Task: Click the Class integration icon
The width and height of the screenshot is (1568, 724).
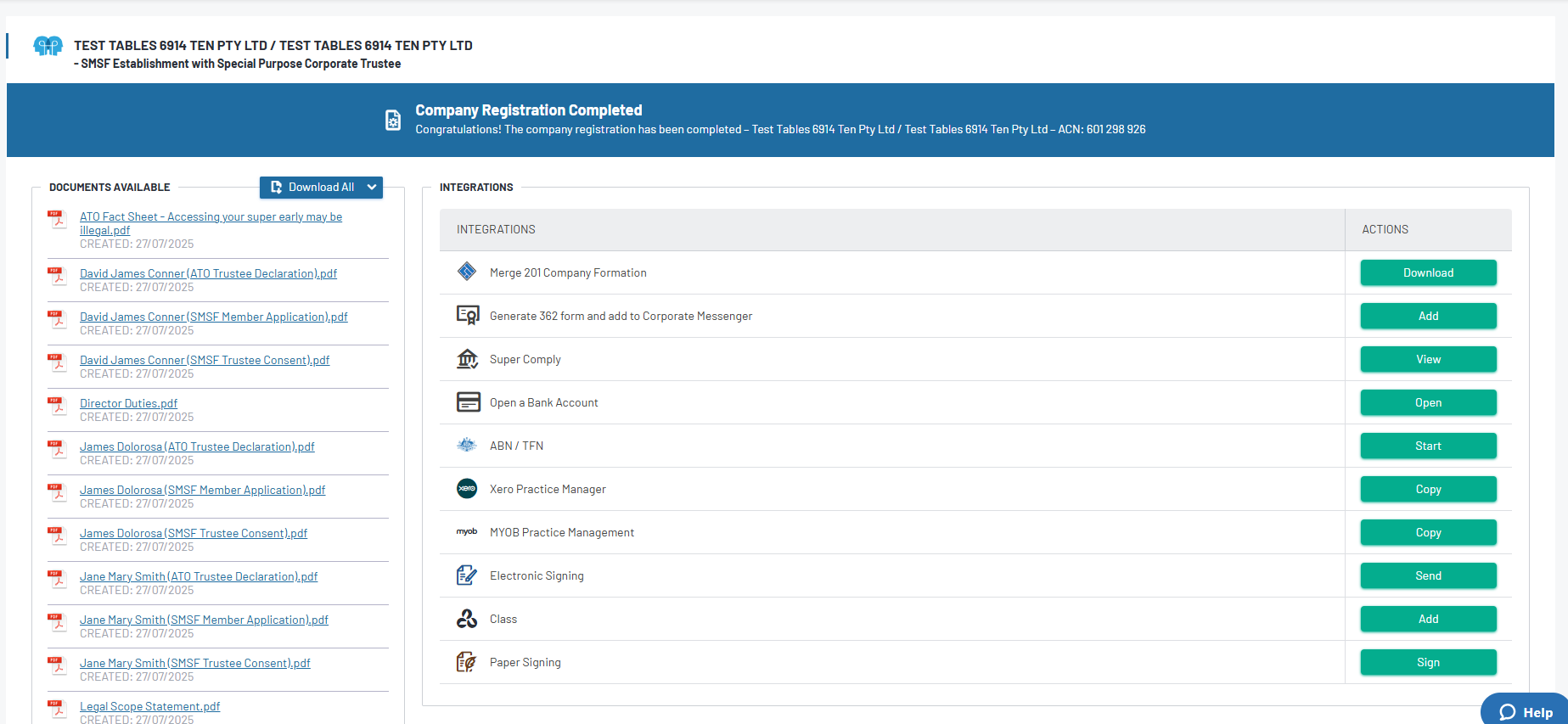Action: pyautogui.click(x=467, y=619)
